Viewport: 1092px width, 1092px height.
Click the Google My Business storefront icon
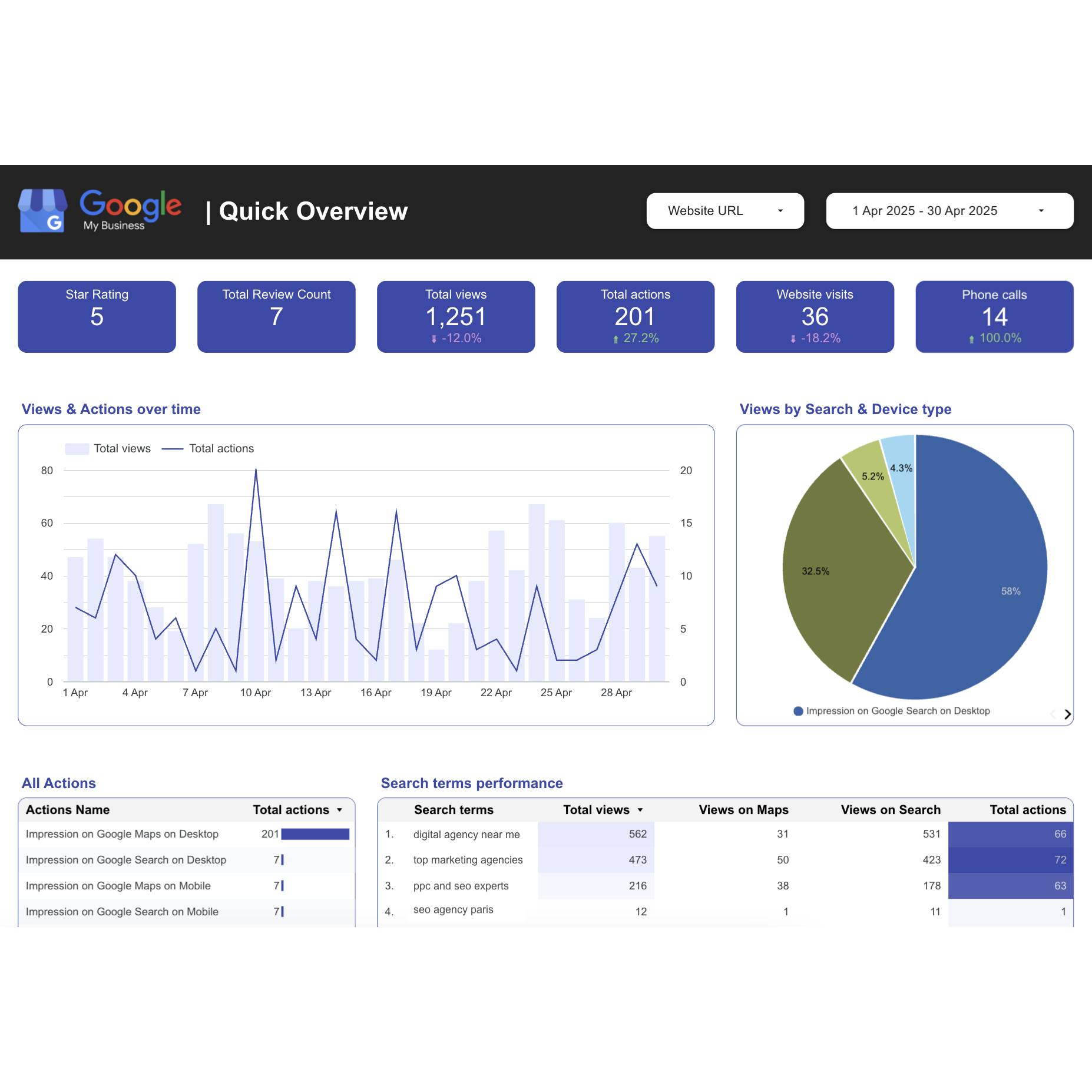point(42,211)
